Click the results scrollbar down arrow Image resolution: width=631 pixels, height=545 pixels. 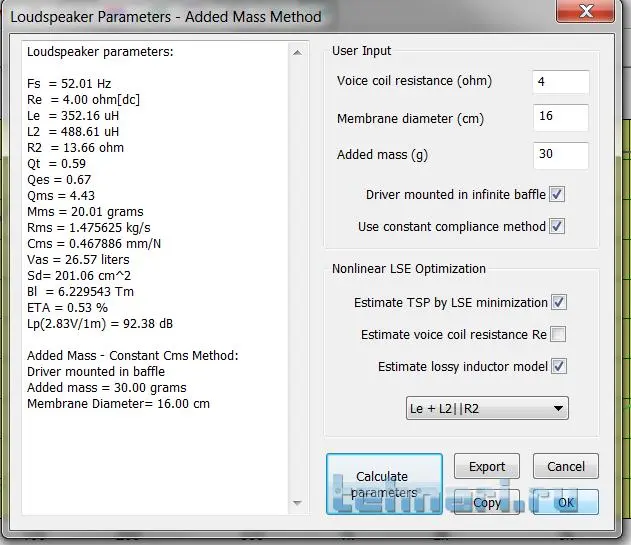pyautogui.click(x=297, y=501)
